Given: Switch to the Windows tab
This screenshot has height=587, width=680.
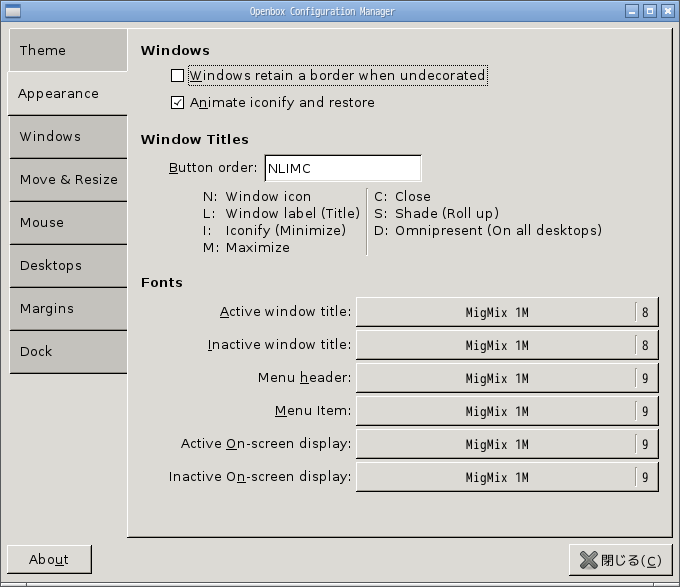Looking at the screenshot, I should pos(68,137).
